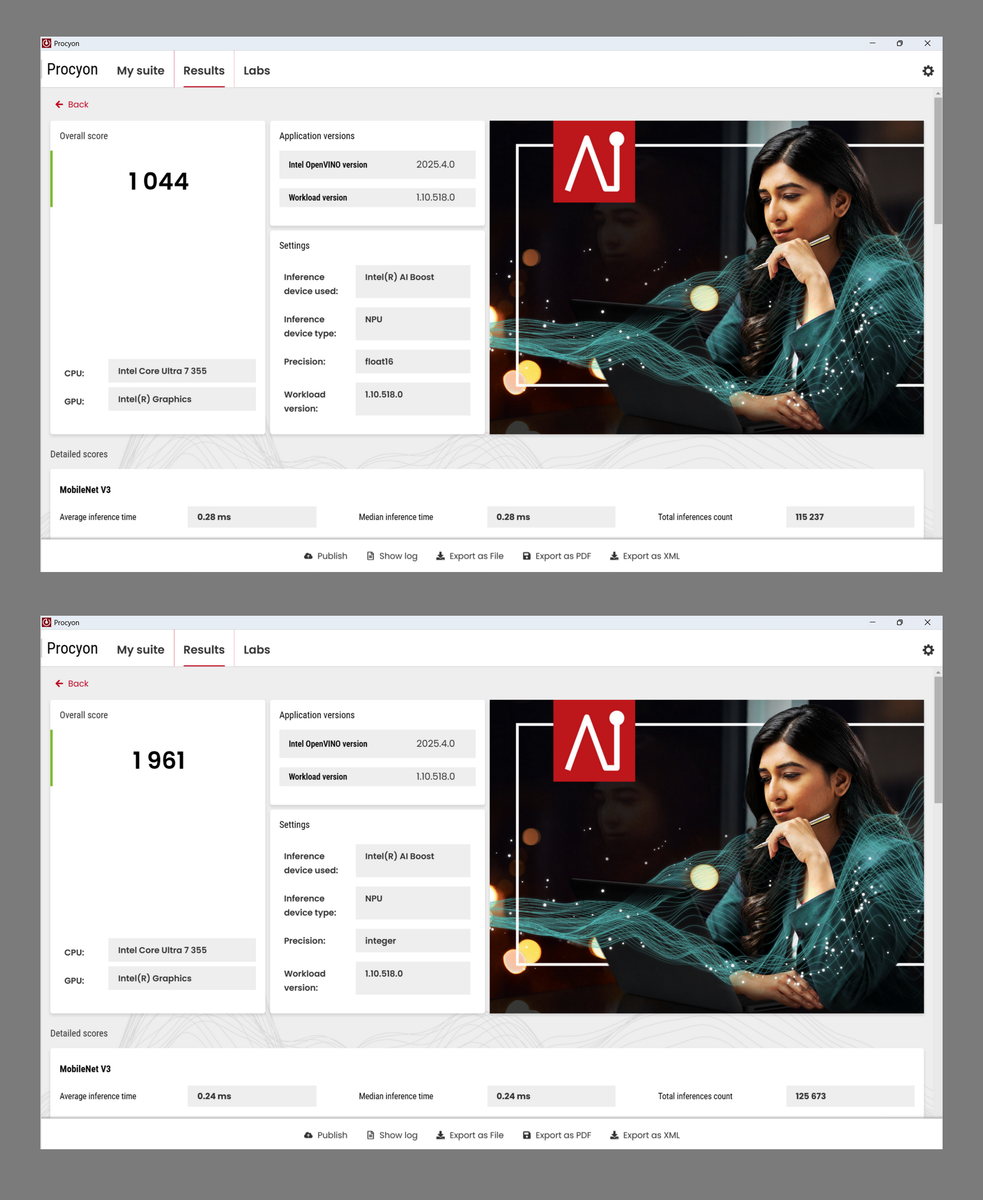Click AI benchmark banner image in bottom window
983x1200 pixels.
click(x=707, y=856)
